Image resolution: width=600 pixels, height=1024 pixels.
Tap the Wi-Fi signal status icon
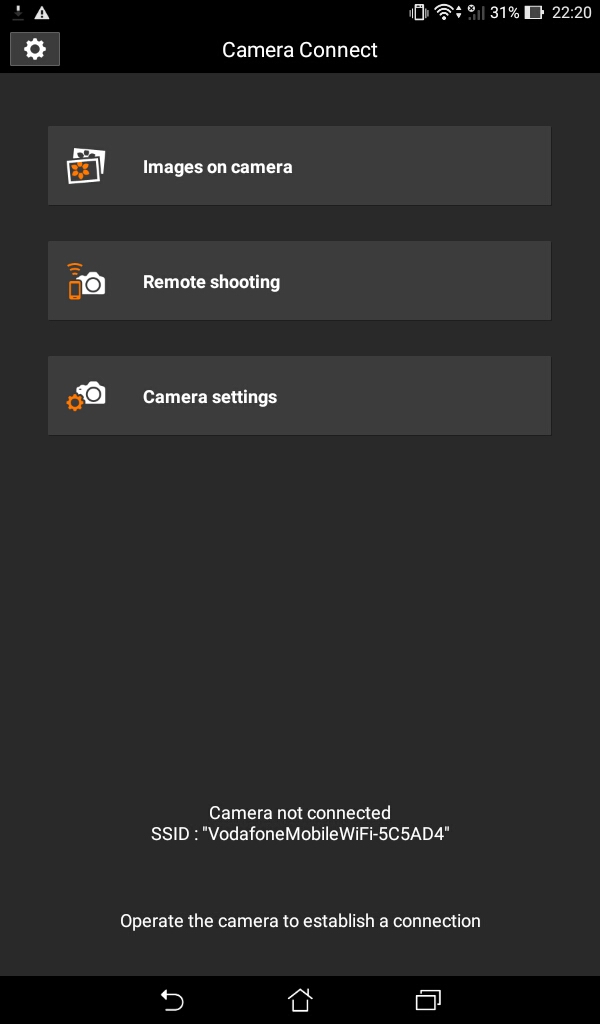pyautogui.click(x=447, y=12)
